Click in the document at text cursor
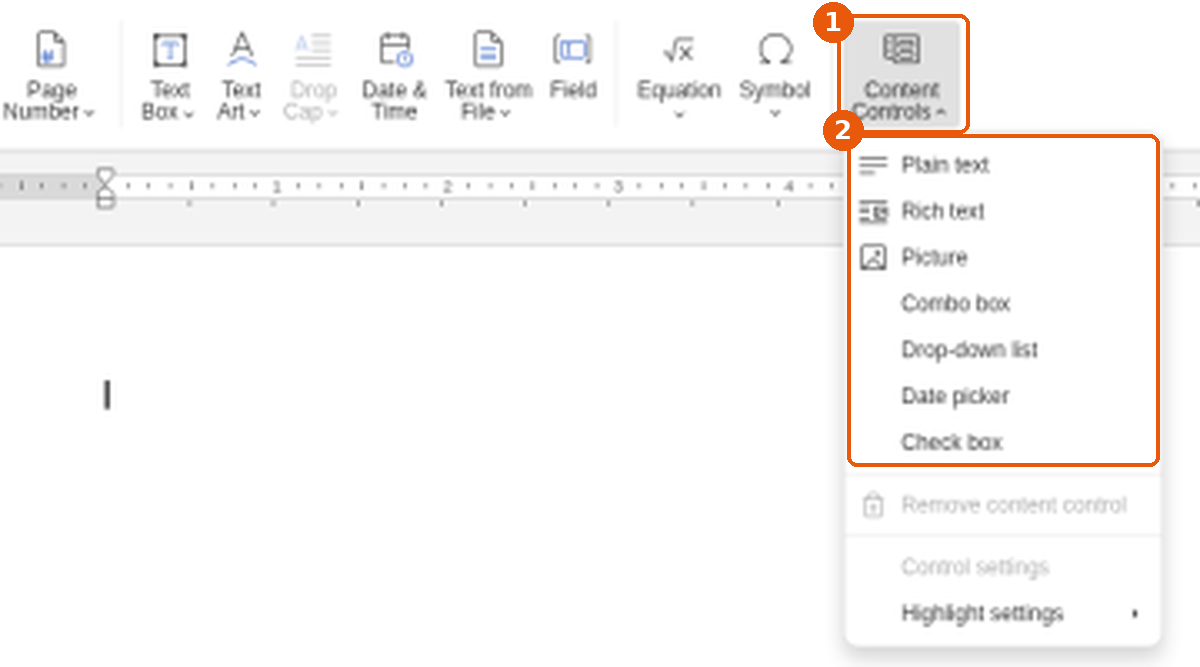This screenshot has width=1200, height=667. pyautogui.click(x=107, y=395)
